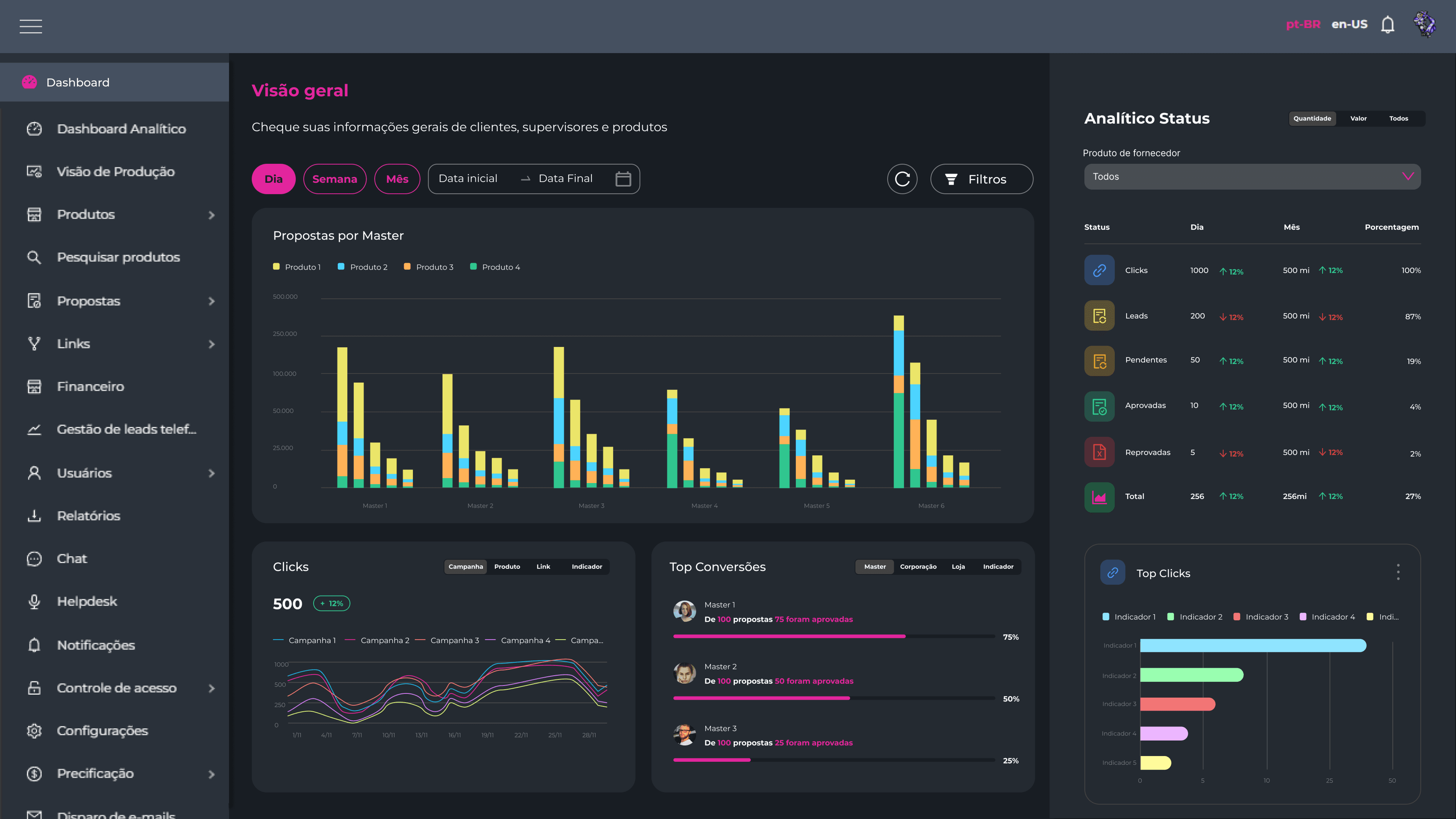Image resolution: width=1456 pixels, height=819 pixels.
Task: Open the Produto de fornecedor dropdown
Action: (1251, 176)
